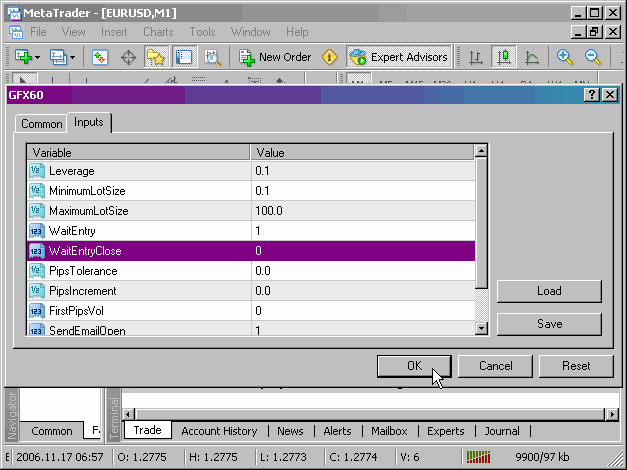Click the Value column header
627x470 pixels.
click(362, 153)
